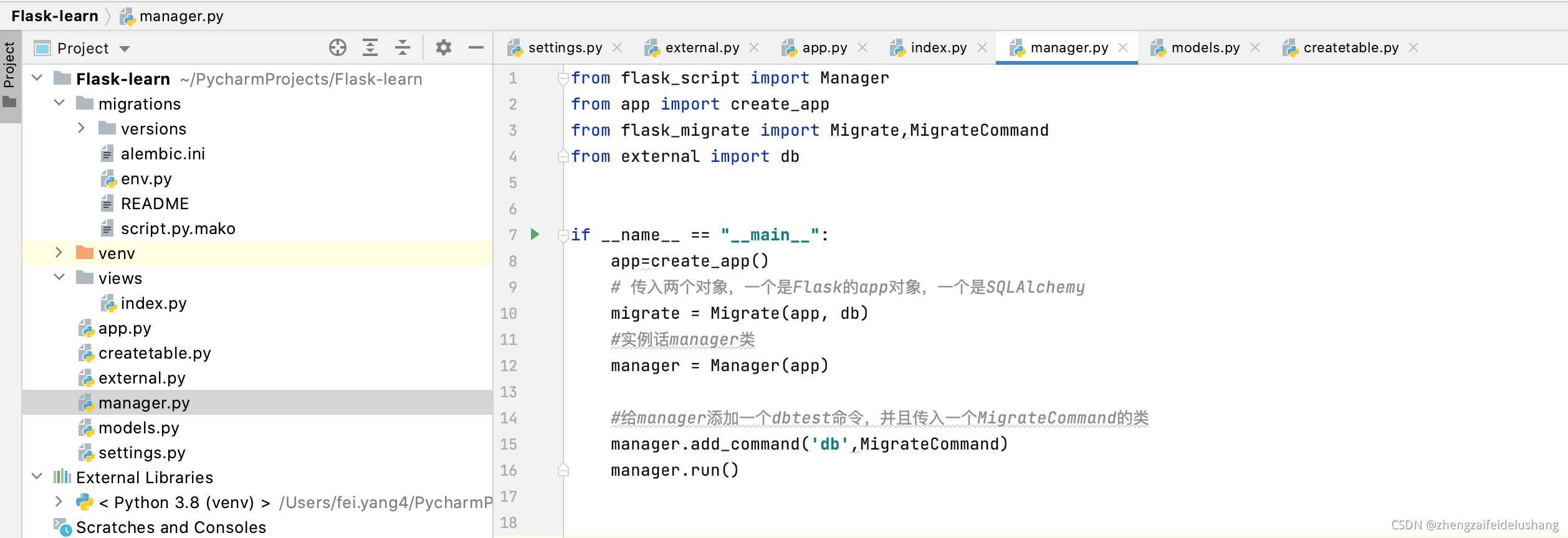
Task: Select env.py in the migrations folder
Action: tap(146, 179)
